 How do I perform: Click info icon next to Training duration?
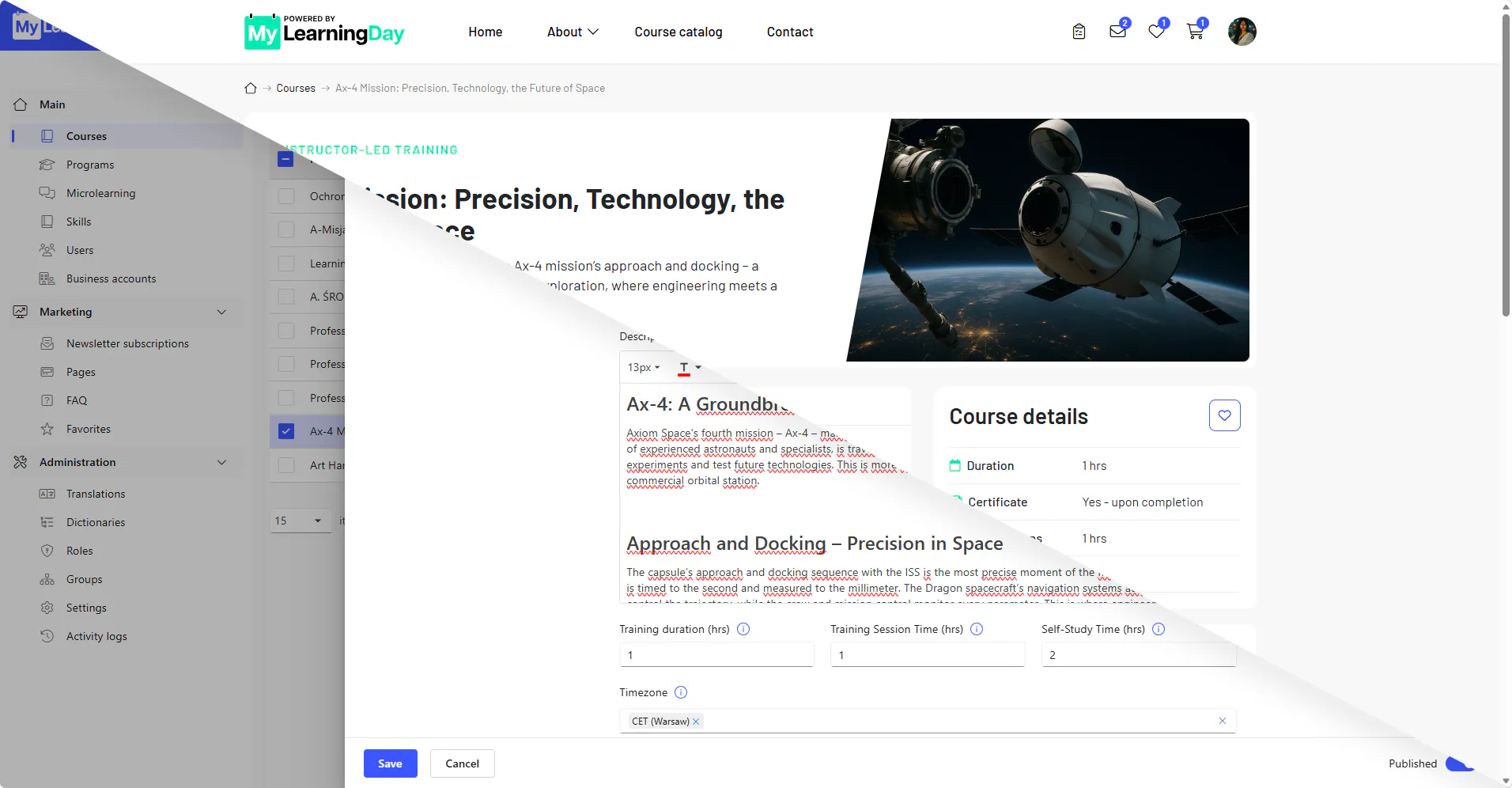point(743,629)
